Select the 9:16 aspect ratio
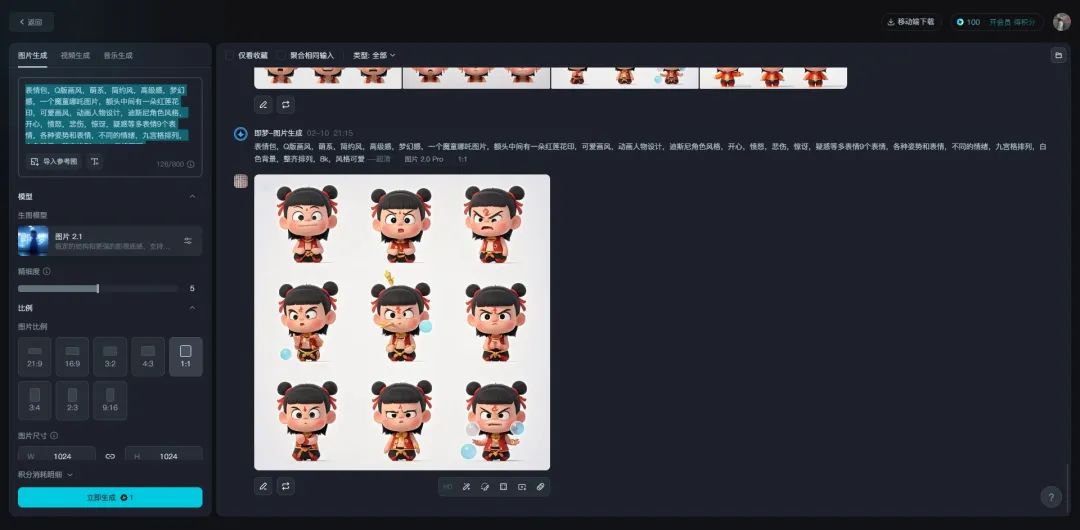Viewport: 1080px width, 530px height. pos(110,400)
